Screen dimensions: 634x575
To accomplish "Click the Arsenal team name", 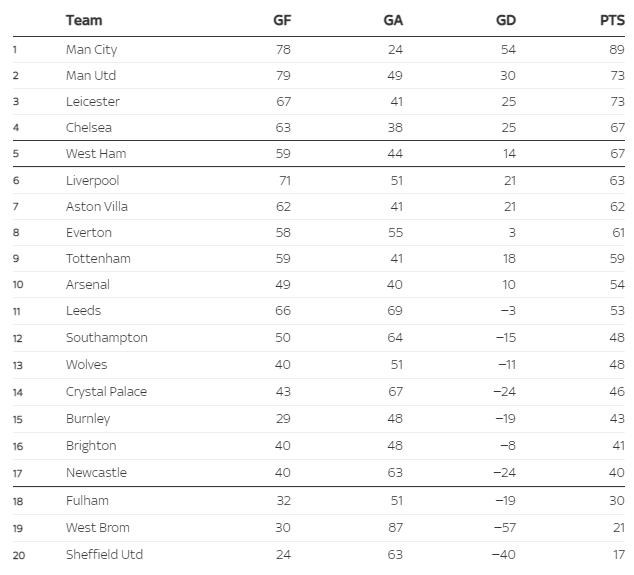I will click(88, 284).
